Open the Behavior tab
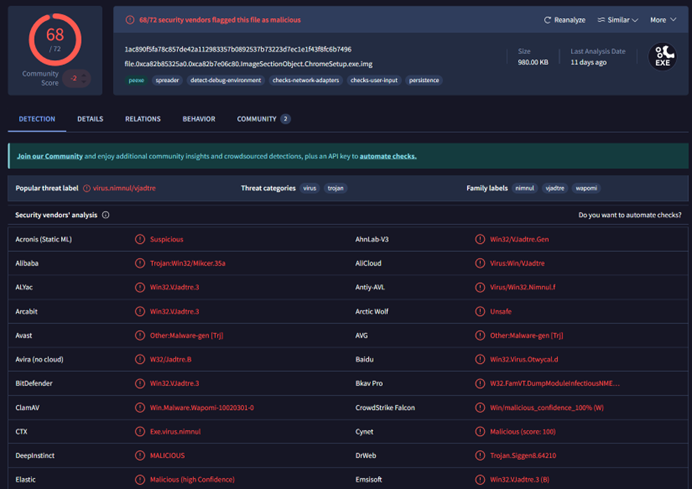Image resolution: width=692 pixels, height=489 pixels. tap(199, 119)
